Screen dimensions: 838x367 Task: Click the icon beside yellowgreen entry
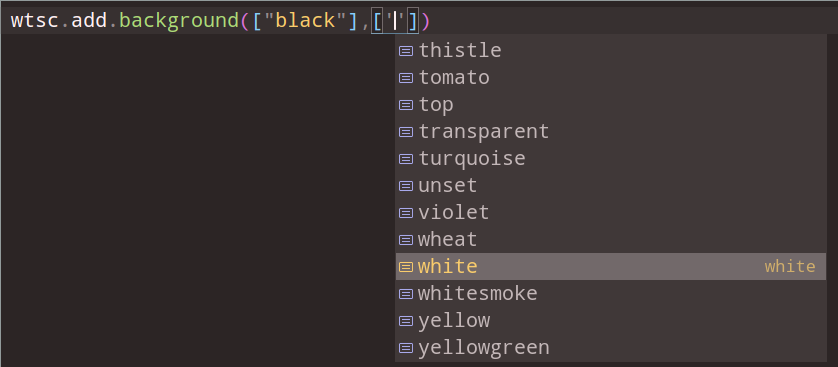click(406, 348)
